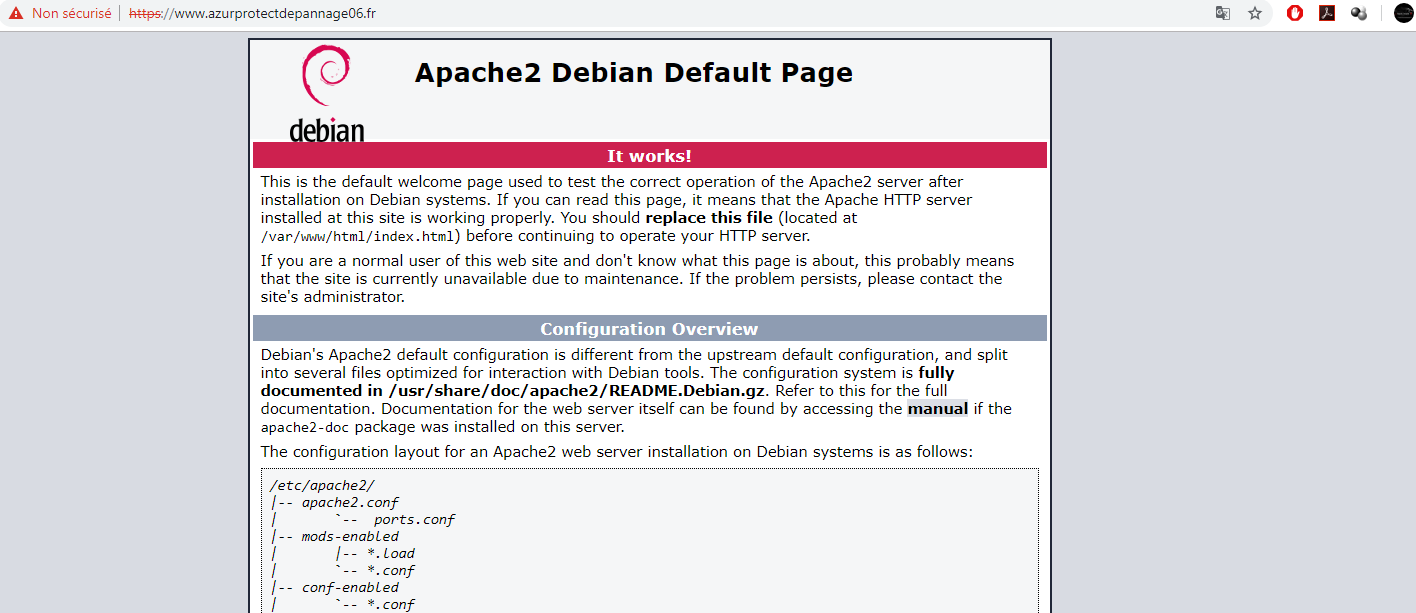The image size is (1416, 613).
Task: Click the red security warning triangle icon
Action: pos(15,14)
